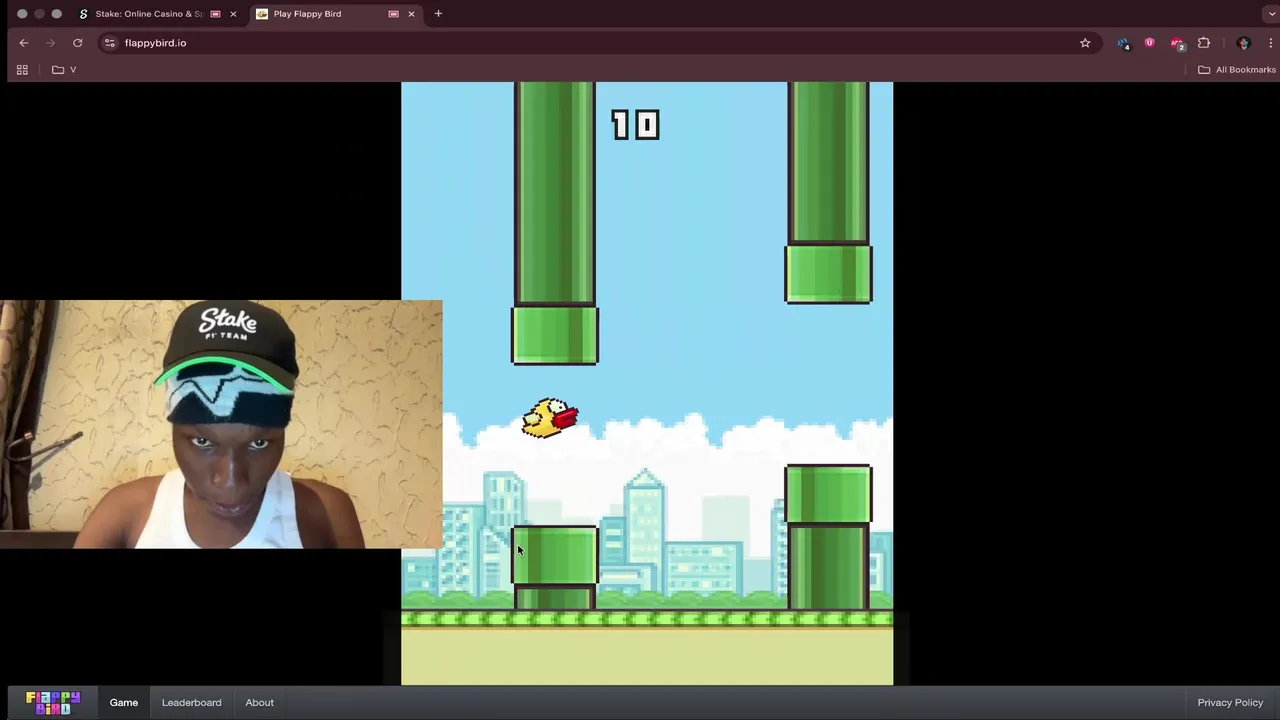Open the All Bookmarks folder
Screen dimensions: 1280x720
(1237, 70)
